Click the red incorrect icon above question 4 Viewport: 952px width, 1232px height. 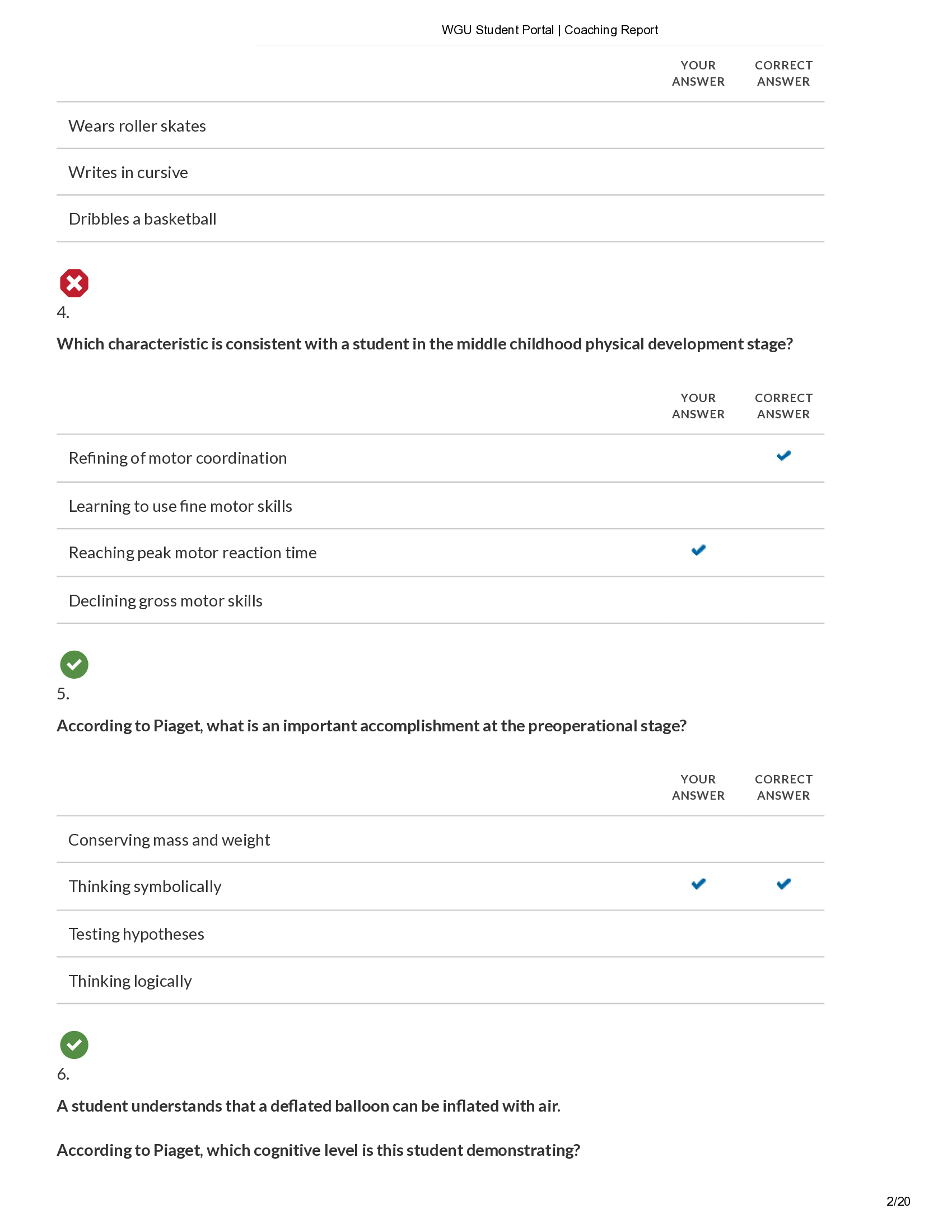pyautogui.click(x=74, y=283)
